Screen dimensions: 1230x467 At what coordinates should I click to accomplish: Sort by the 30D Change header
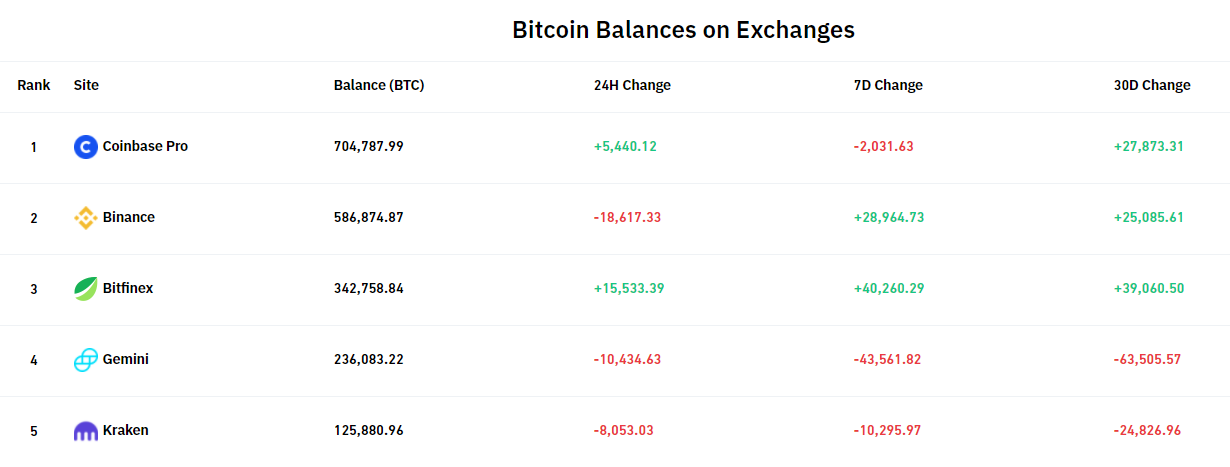(x=1152, y=85)
